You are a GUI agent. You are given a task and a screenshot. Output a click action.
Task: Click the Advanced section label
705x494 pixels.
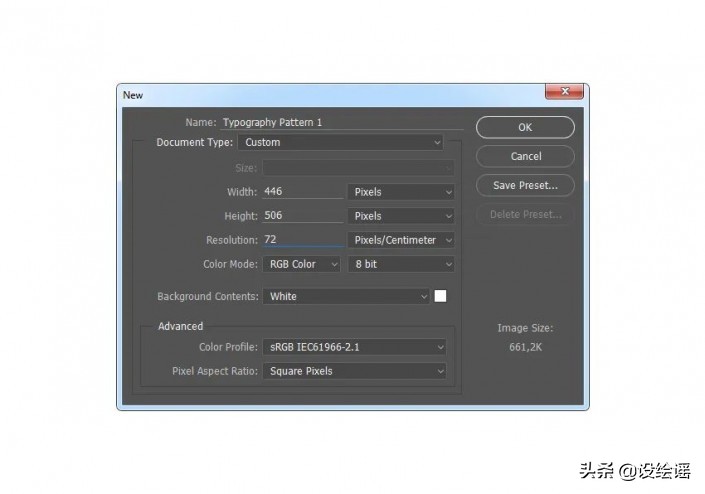[x=180, y=326]
